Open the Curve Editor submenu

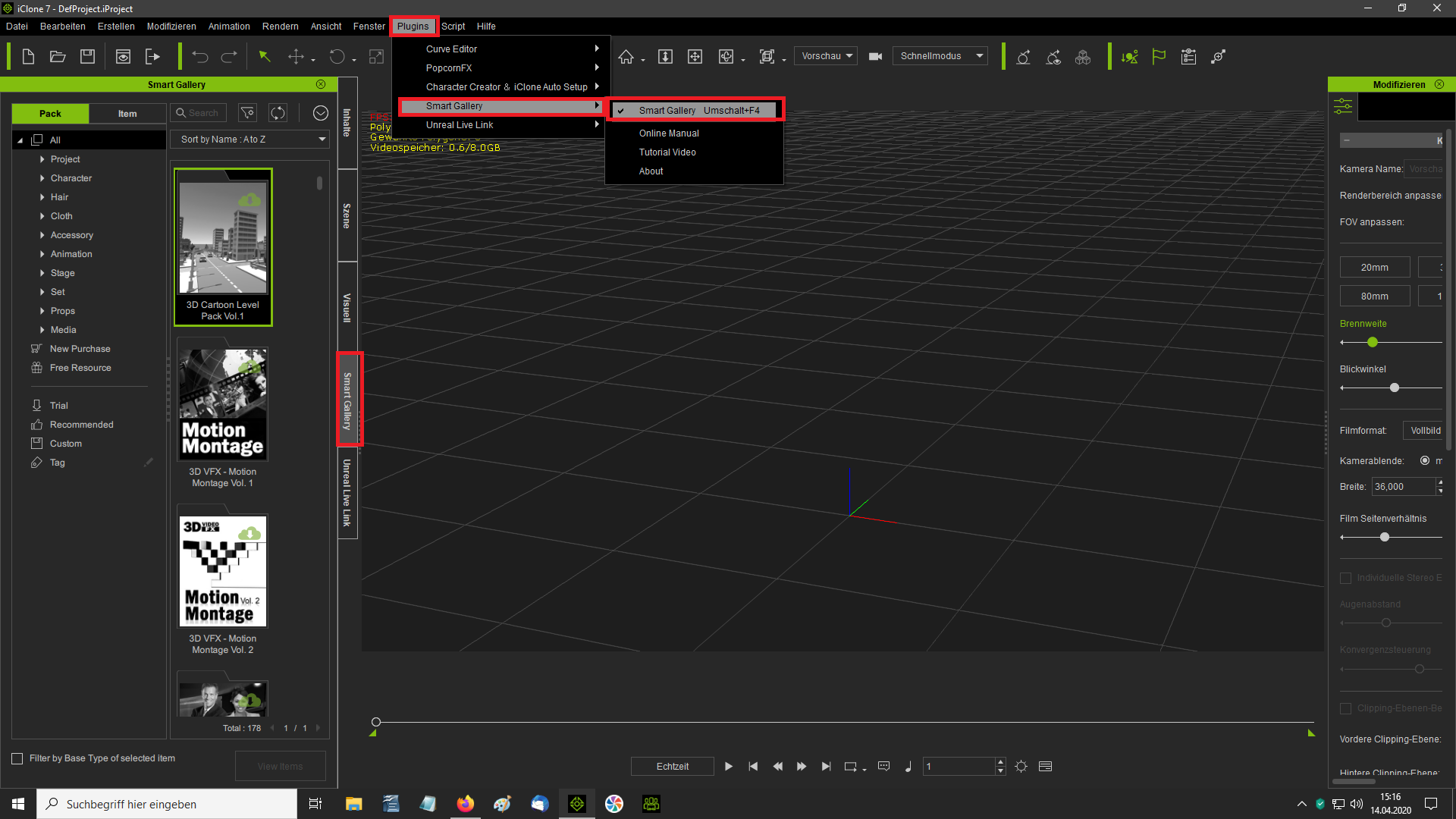pyautogui.click(x=500, y=49)
